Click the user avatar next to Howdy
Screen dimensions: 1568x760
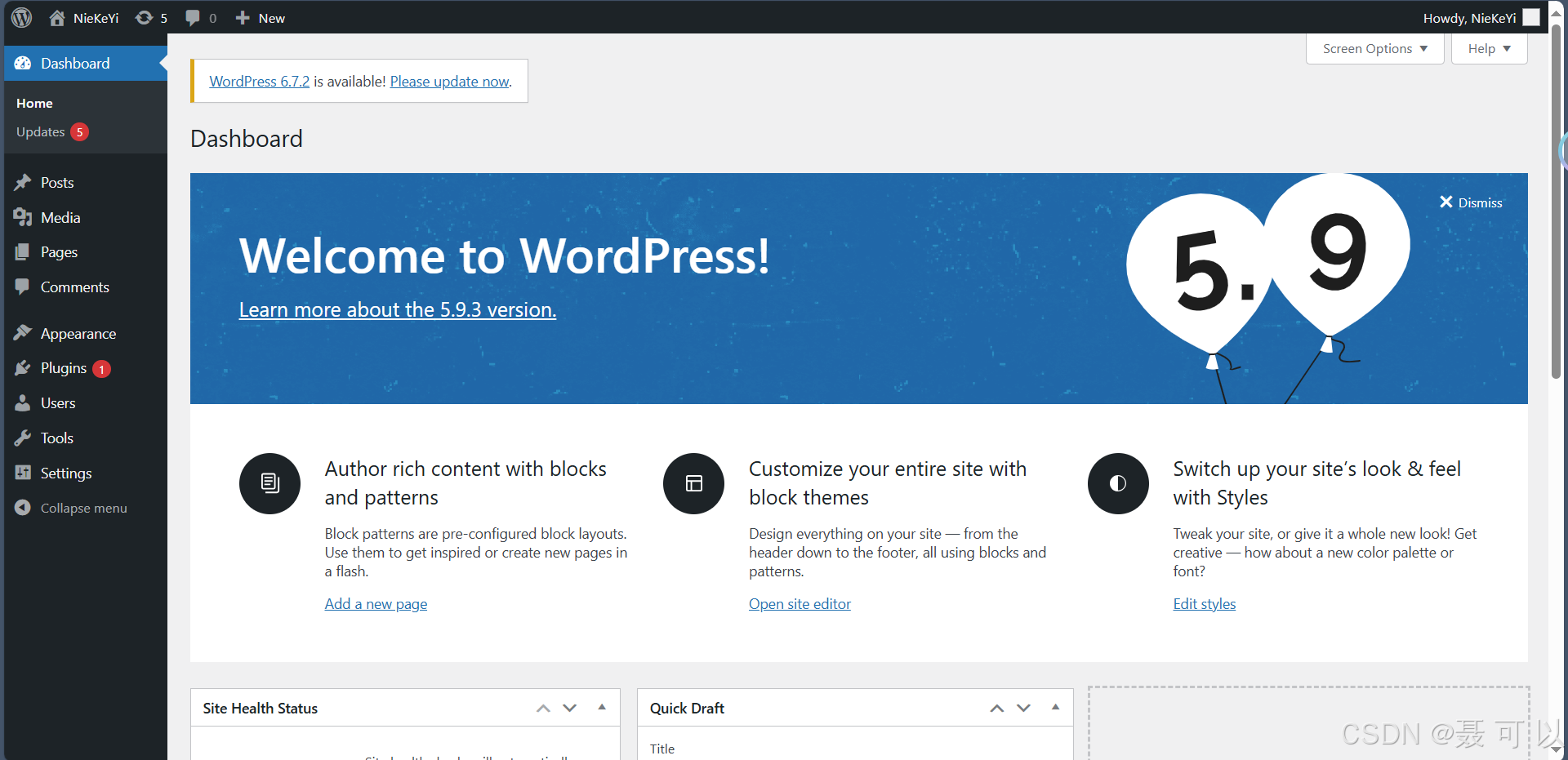tap(1531, 17)
